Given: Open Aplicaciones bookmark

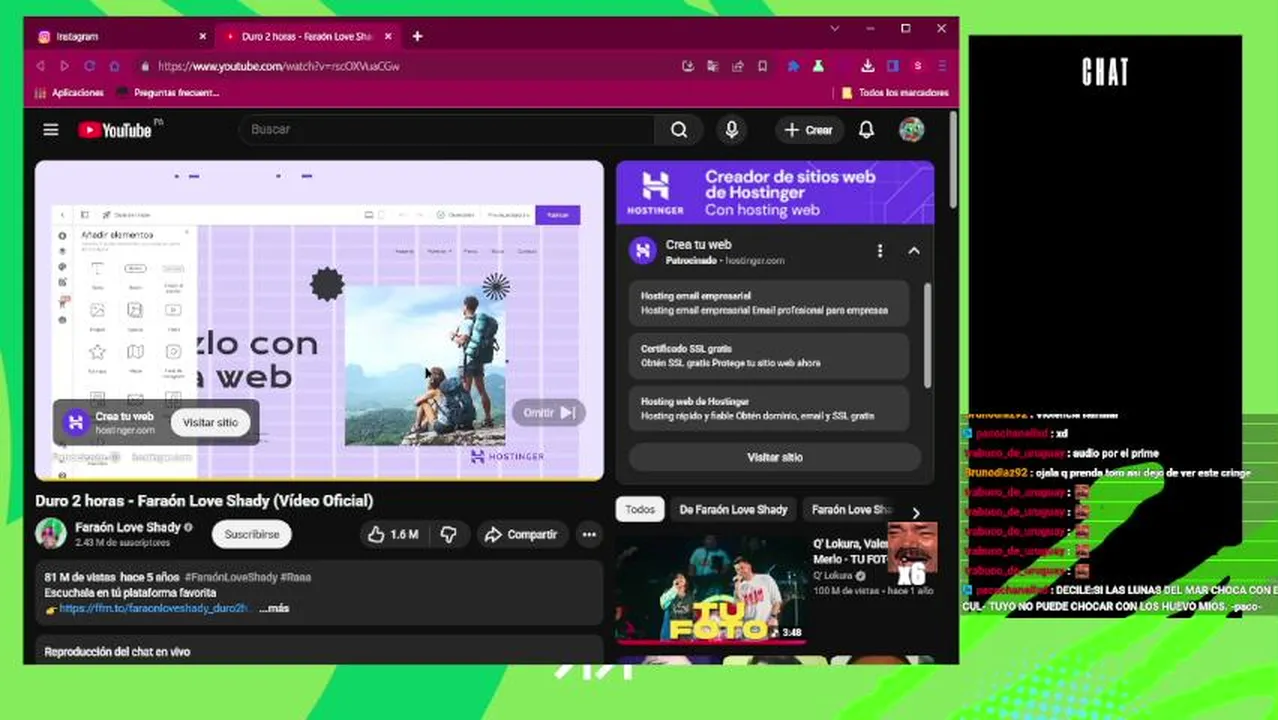Looking at the screenshot, I should [70, 92].
